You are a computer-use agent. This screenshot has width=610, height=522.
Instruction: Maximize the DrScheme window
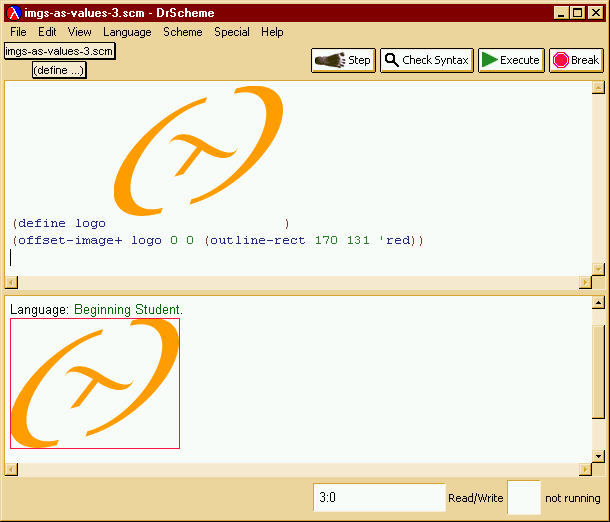578,13
